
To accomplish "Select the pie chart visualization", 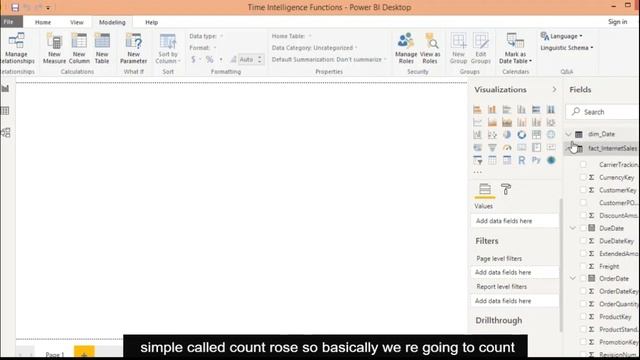I will point(507,135).
